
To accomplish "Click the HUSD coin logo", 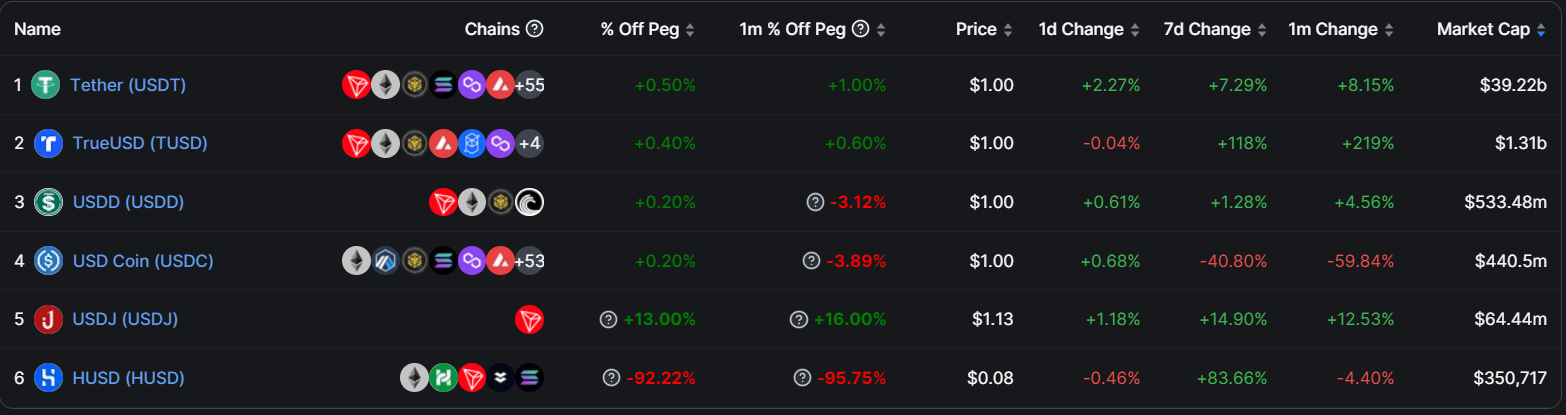I will [x=48, y=377].
